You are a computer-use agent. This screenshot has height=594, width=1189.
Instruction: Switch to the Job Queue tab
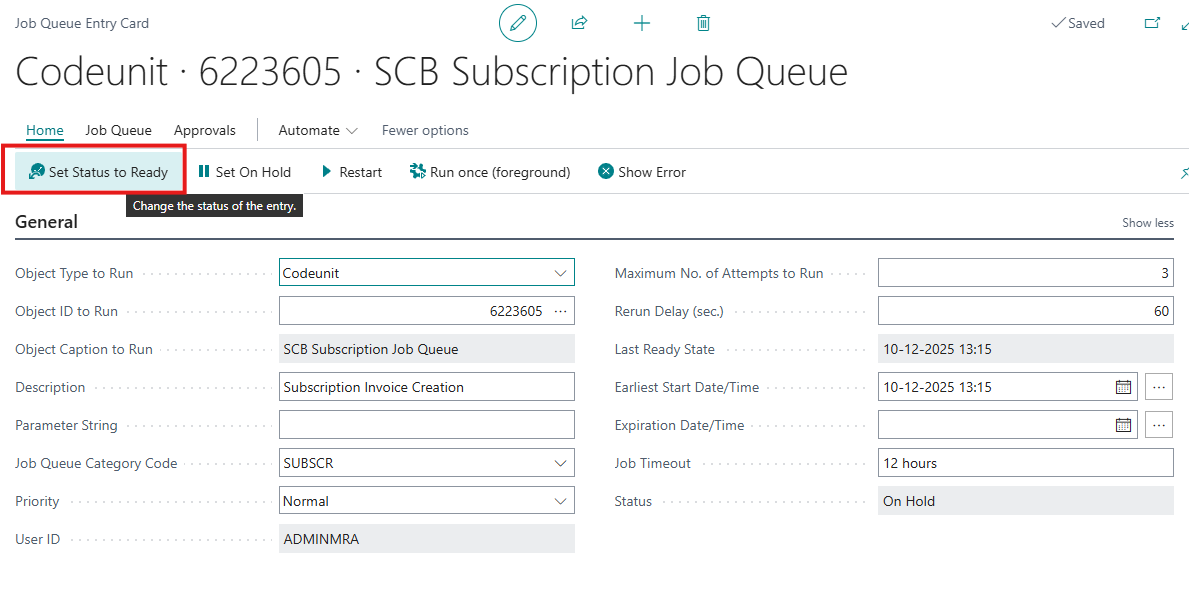pos(118,130)
